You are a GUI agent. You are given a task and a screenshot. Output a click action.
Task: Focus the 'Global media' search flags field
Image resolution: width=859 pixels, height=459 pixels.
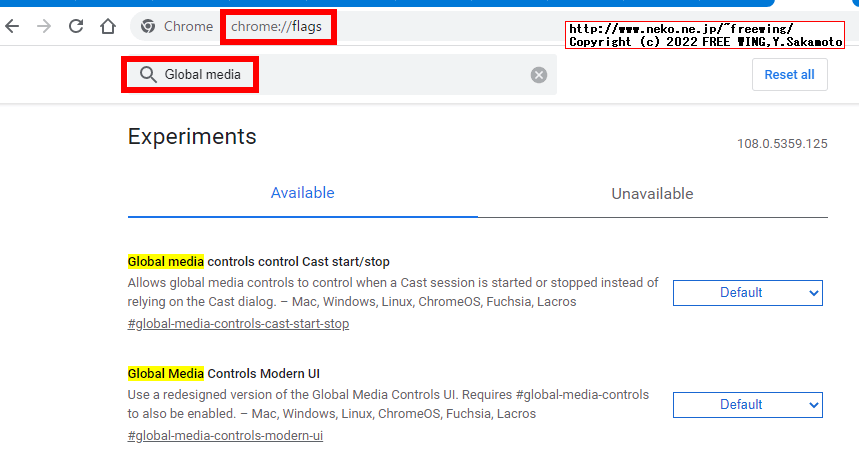[339, 74]
